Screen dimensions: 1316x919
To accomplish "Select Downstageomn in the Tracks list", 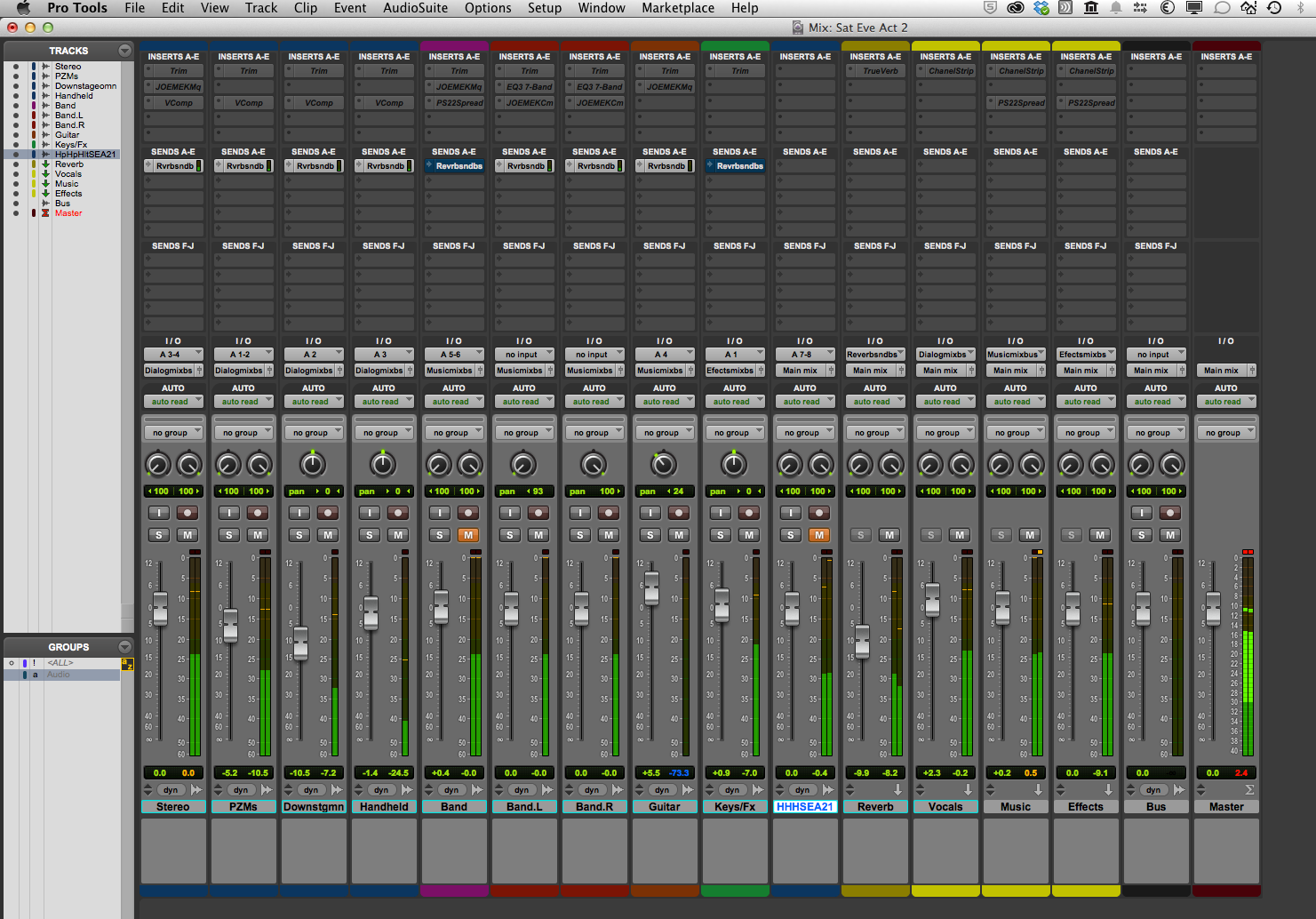I will (x=85, y=86).
